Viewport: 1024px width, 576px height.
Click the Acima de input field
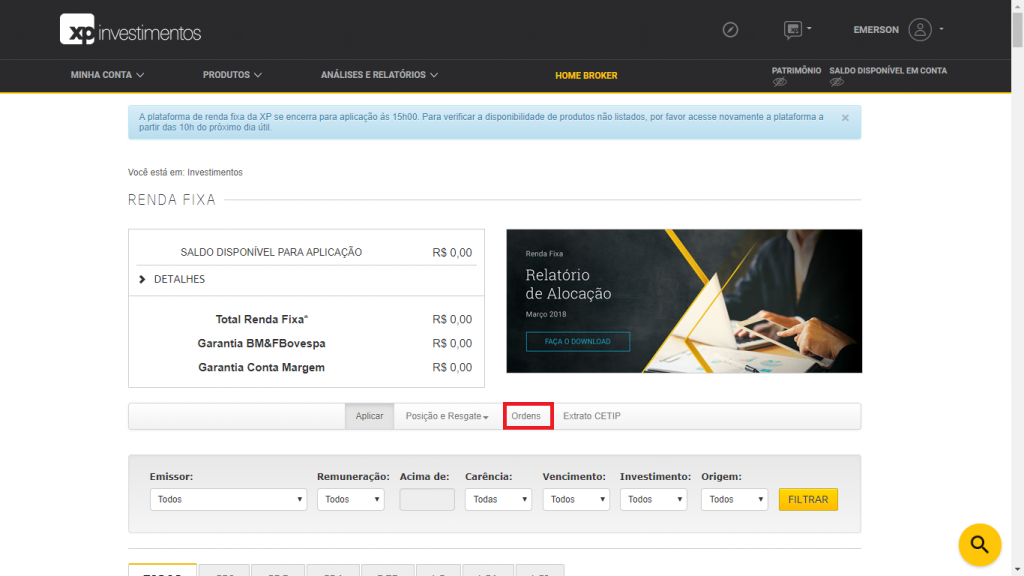427,500
